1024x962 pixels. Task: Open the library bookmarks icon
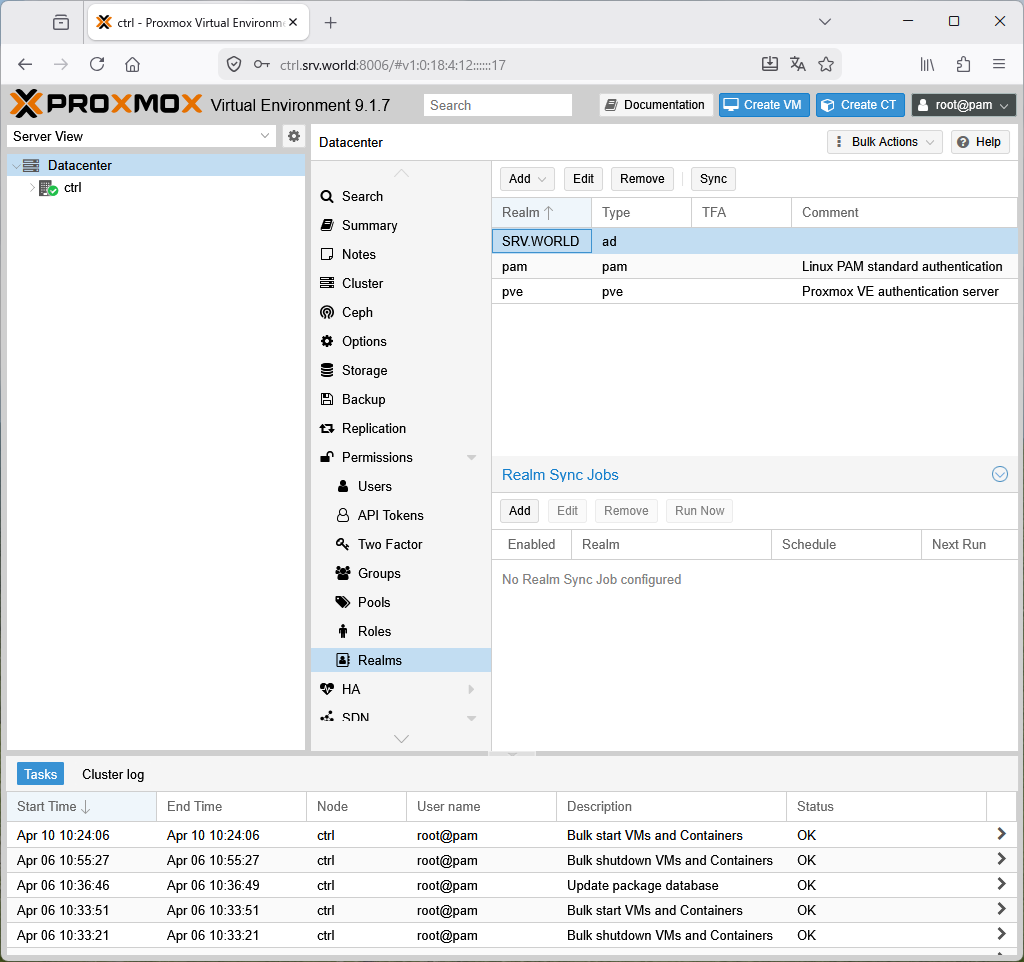(927, 64)
